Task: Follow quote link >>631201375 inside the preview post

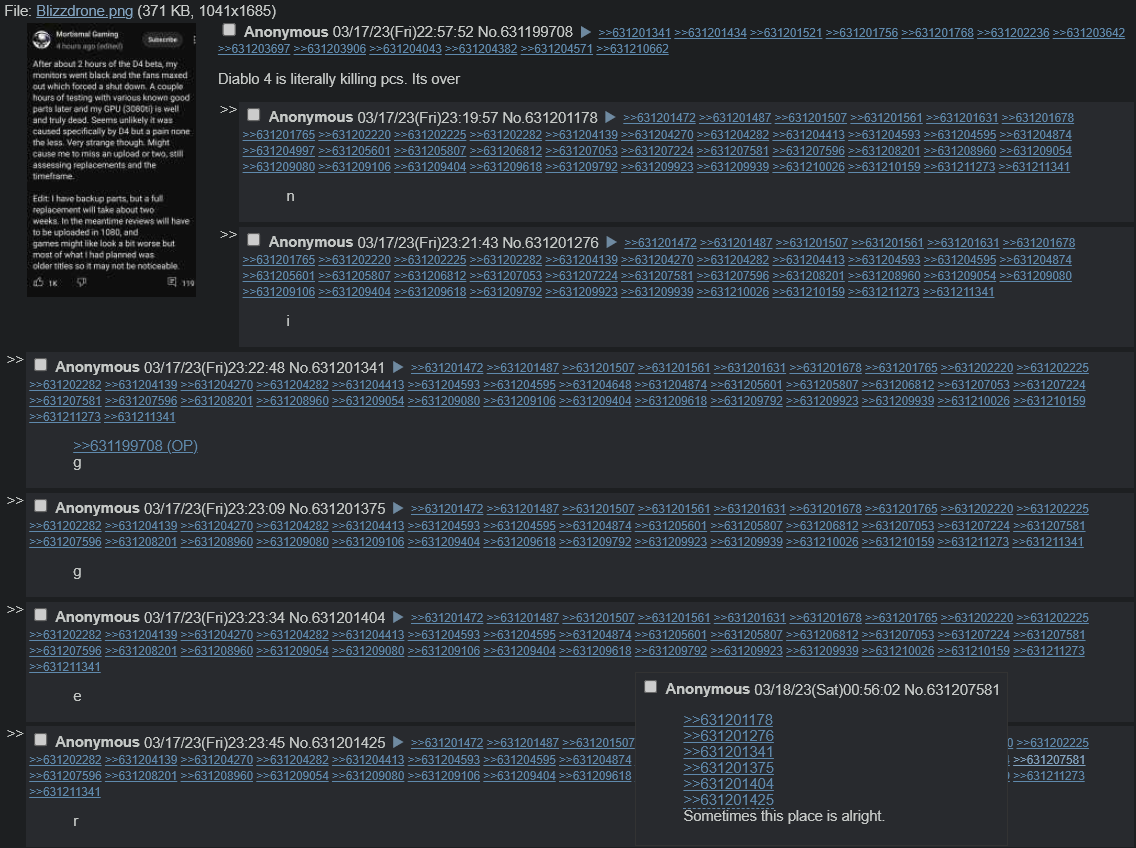Action: click(728, 768)
